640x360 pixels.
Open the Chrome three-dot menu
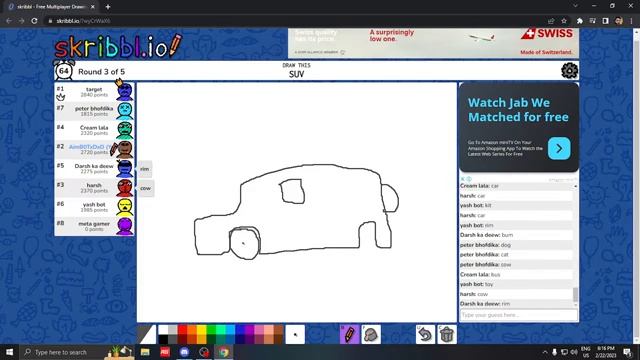pos(631,20)
